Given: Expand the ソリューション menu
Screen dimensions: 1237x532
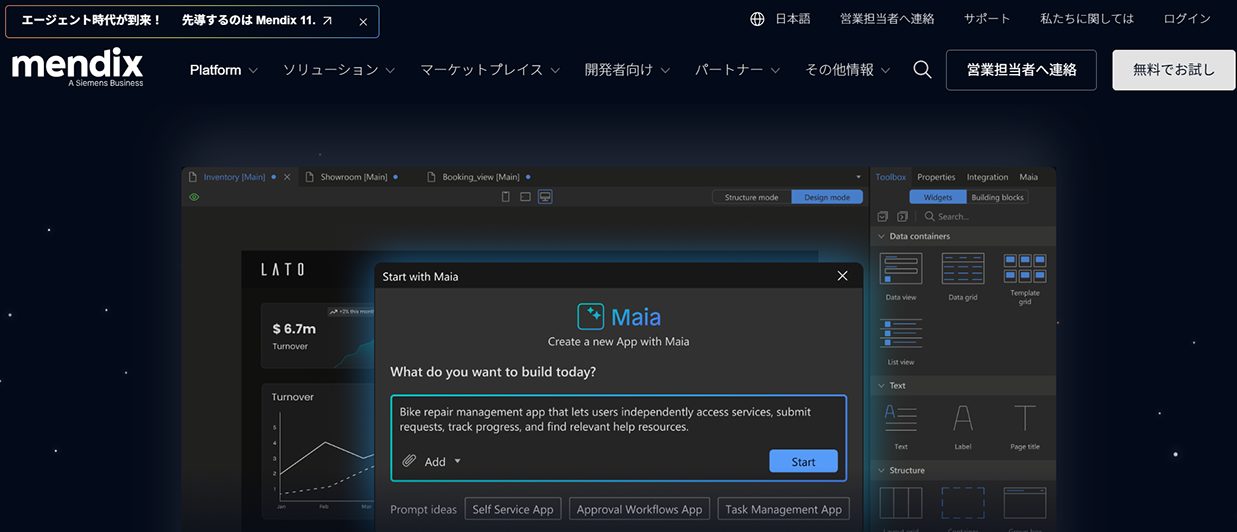Looking at the screenshot, I should pos(339,70).
